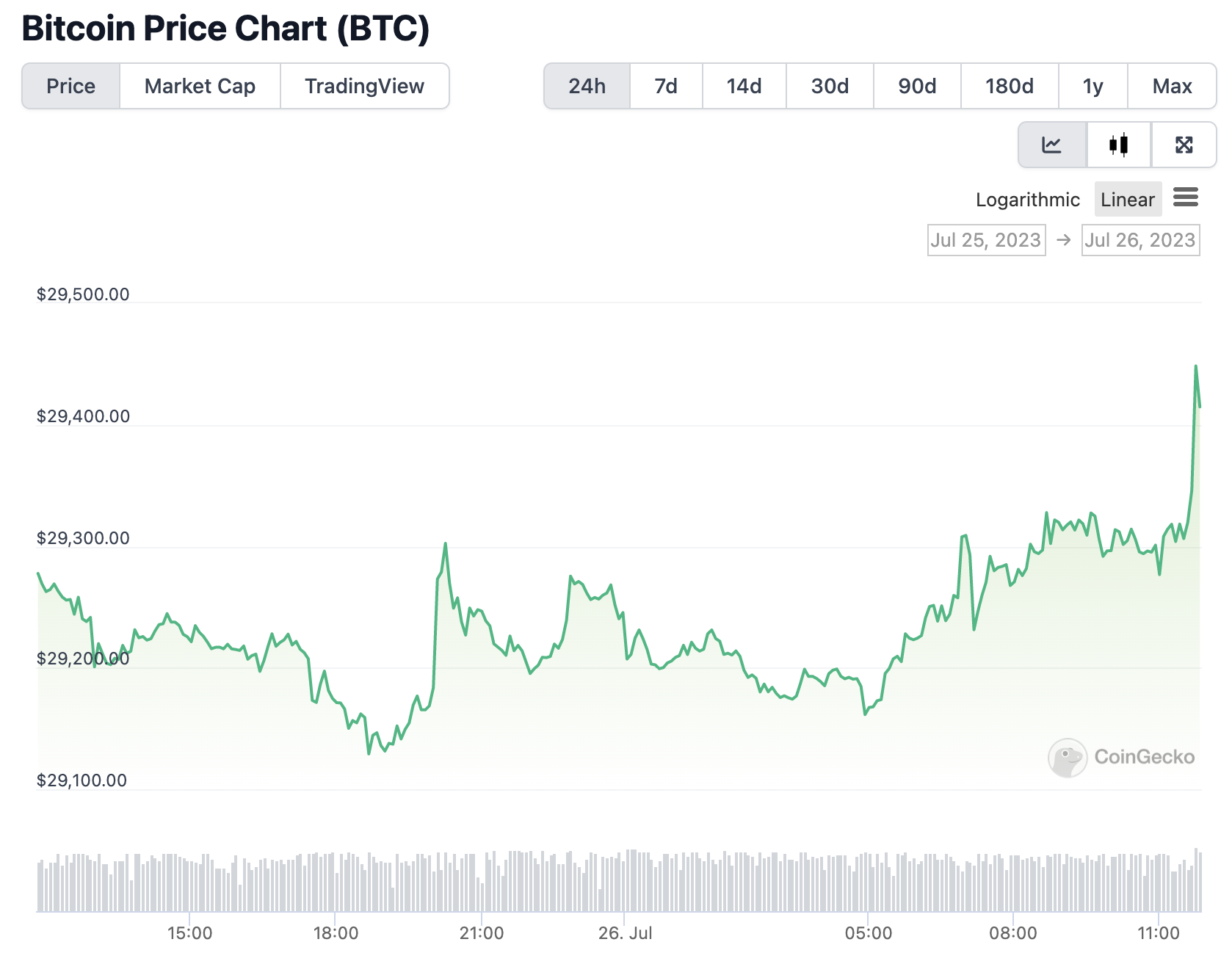Show Max price history
This screenshot has height=953, width=1232.
(1172, 86)
